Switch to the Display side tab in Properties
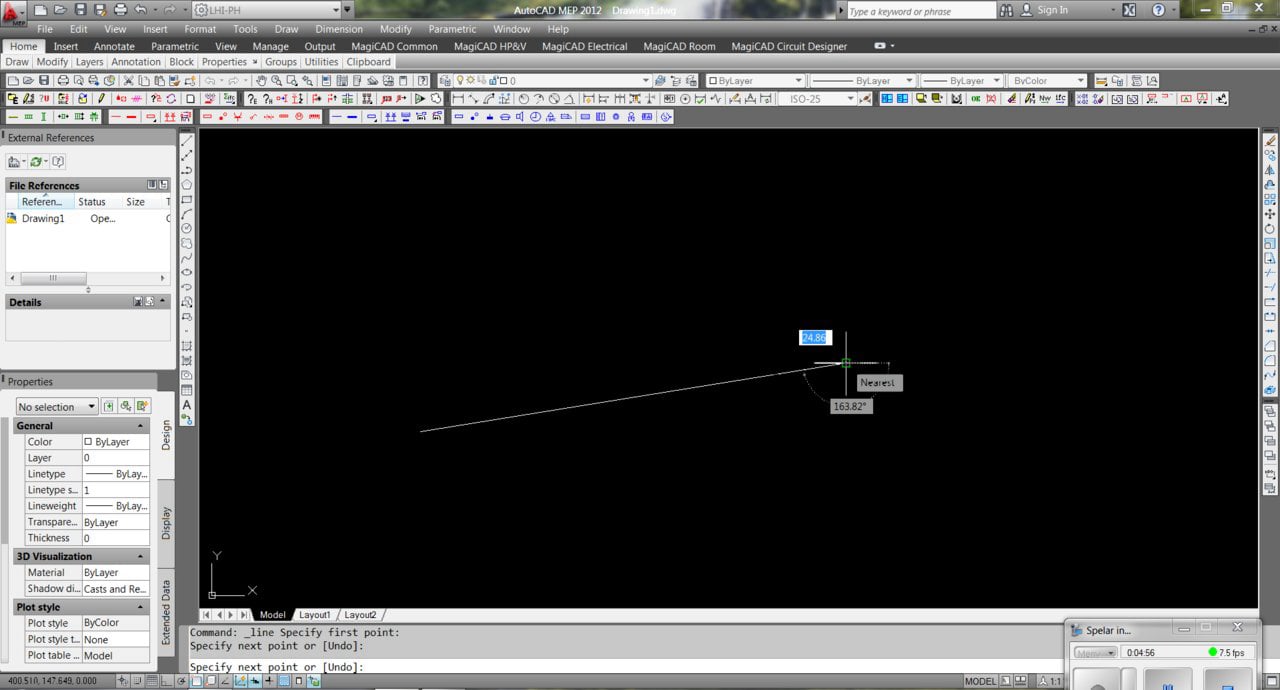The height and width of the screenshot is (690, 1280). point(166,522)
